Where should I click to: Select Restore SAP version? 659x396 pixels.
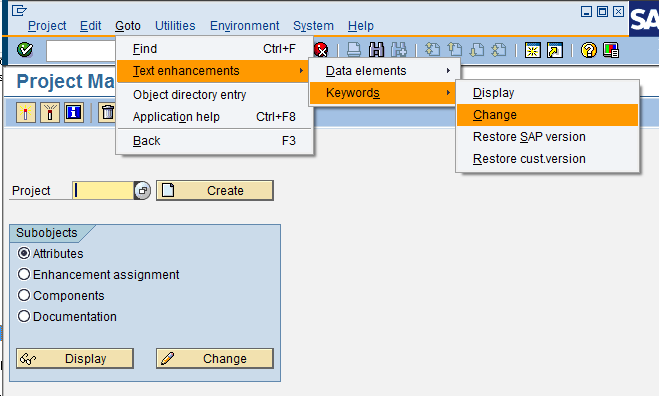click(x=547, y=137)
